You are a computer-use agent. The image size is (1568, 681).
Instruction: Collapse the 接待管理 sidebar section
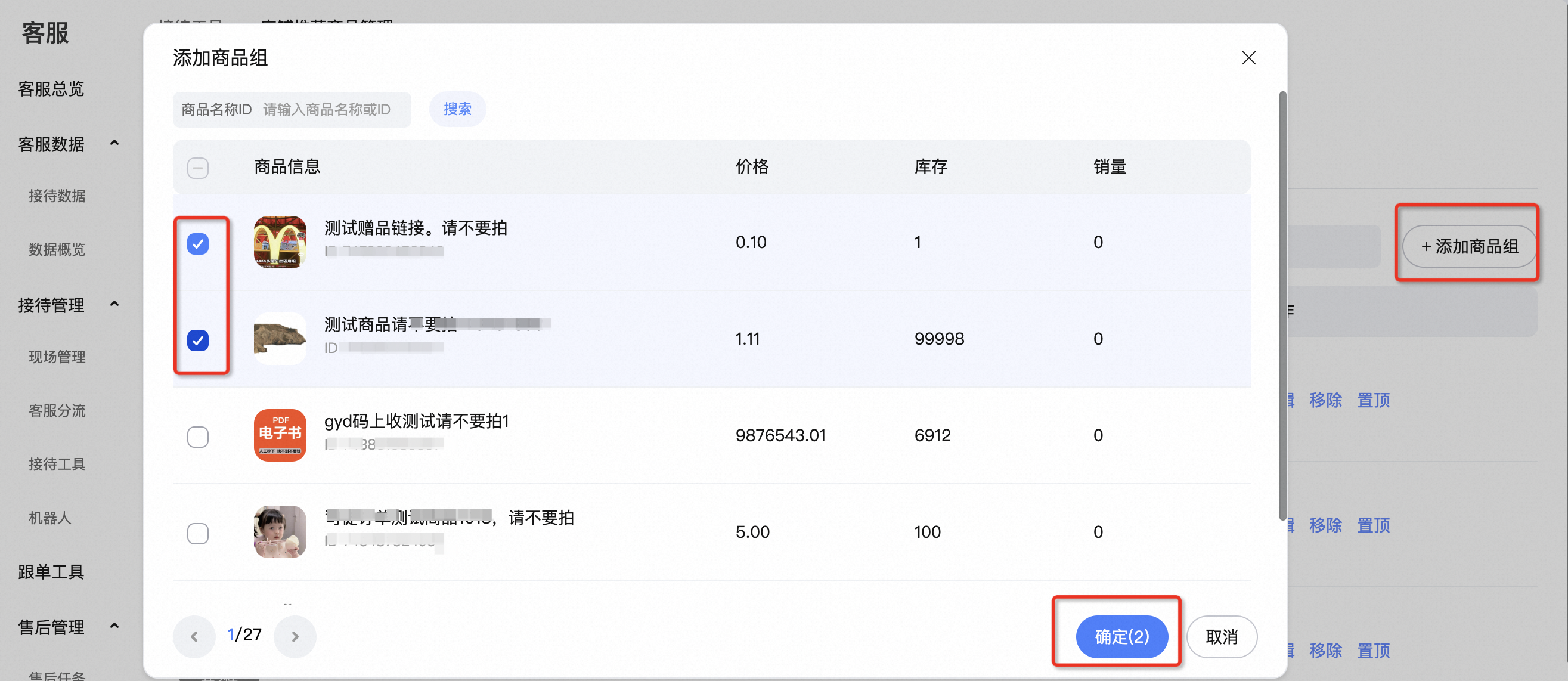click(114, 304)
